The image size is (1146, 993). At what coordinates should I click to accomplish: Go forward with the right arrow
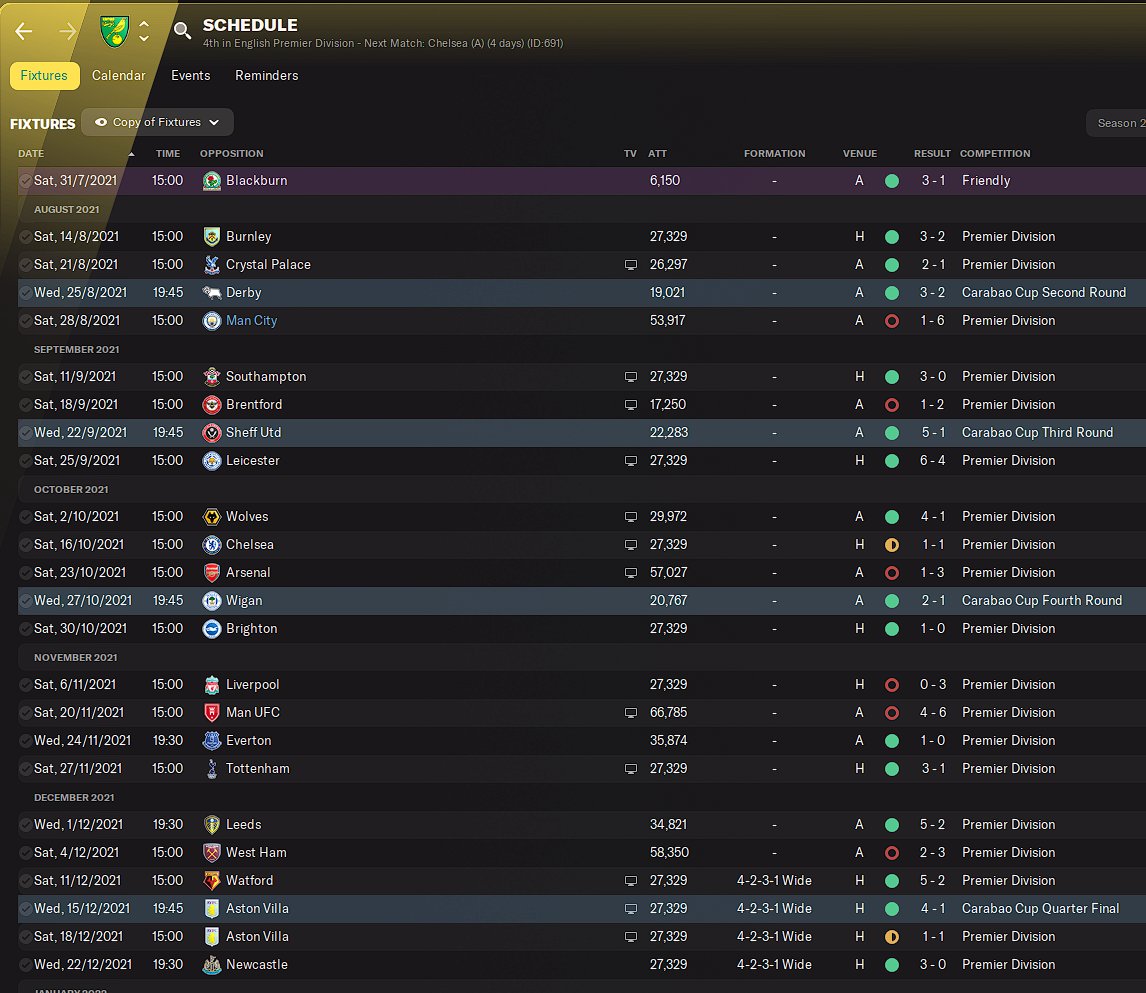[67, 31]
